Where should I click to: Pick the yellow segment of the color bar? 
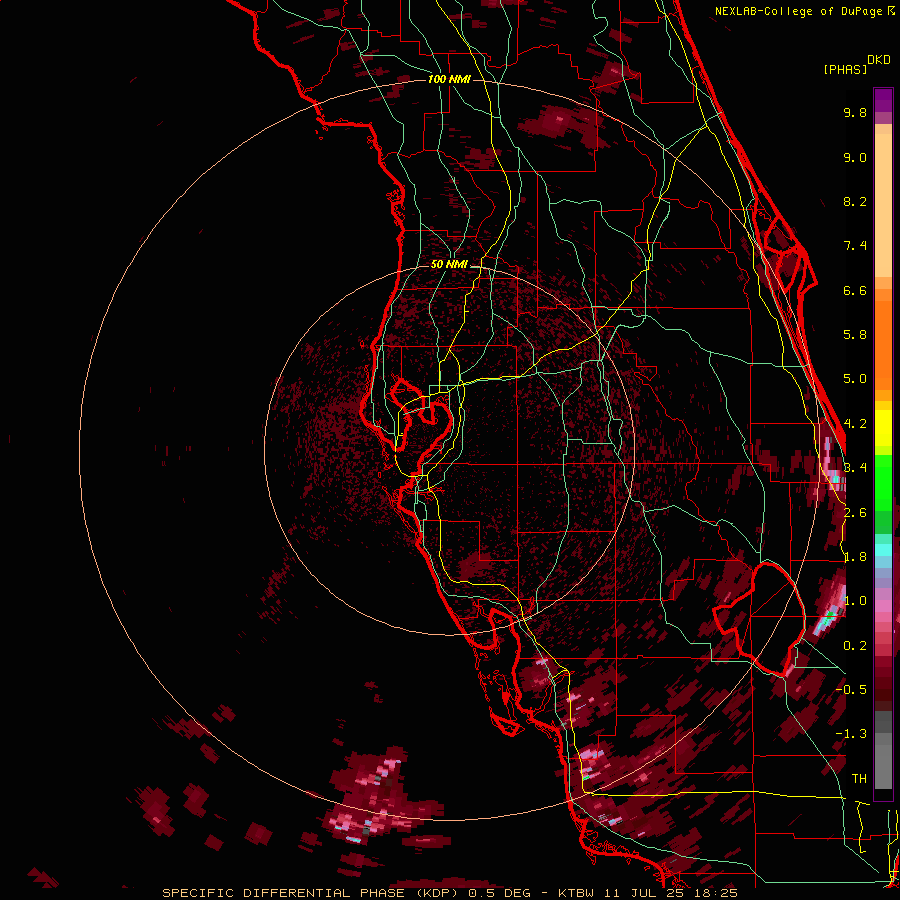point(883,428)
